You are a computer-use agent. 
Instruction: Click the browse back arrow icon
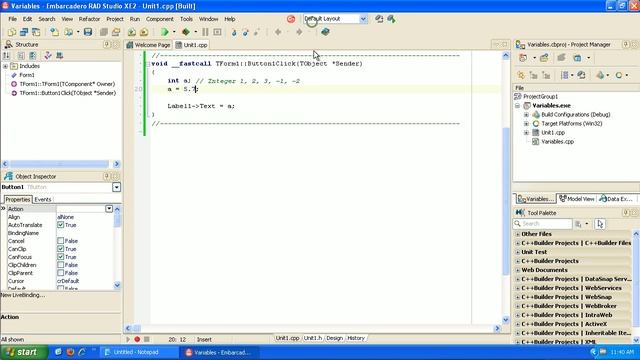point(278,32)
